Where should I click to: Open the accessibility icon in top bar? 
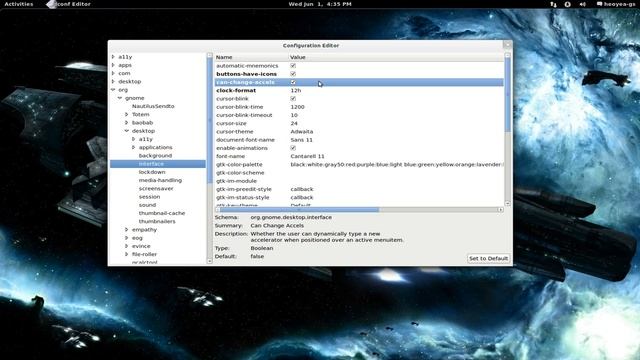coord(567,4)
